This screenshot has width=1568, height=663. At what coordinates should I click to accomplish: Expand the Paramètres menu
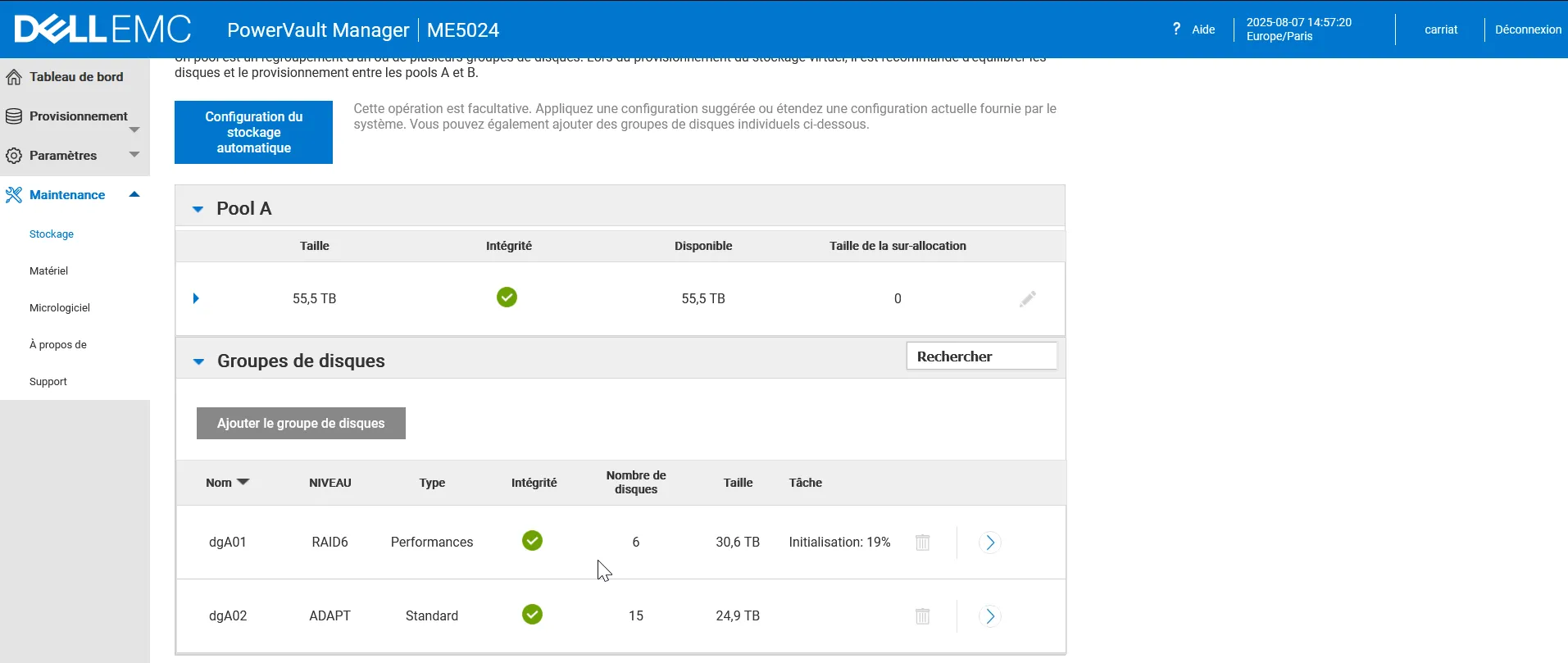coord(134,155)
